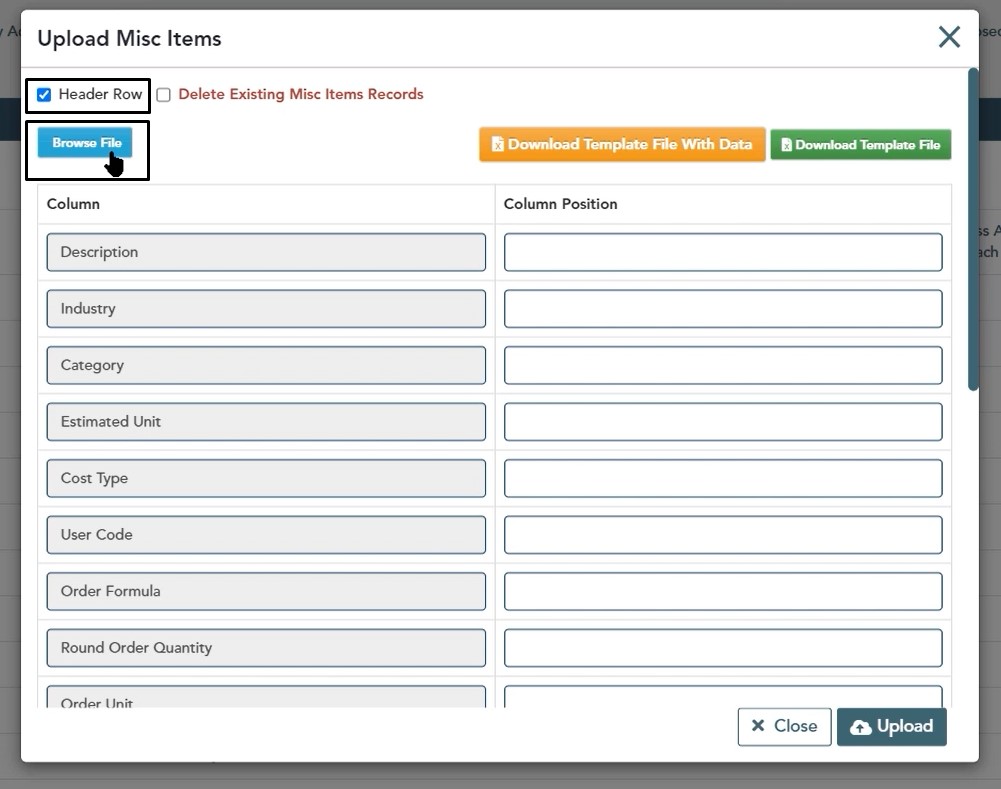The height and width of the screenshot is (789, 1001).
Task: Click the X icon on the Close button
Action: [758, 727]
